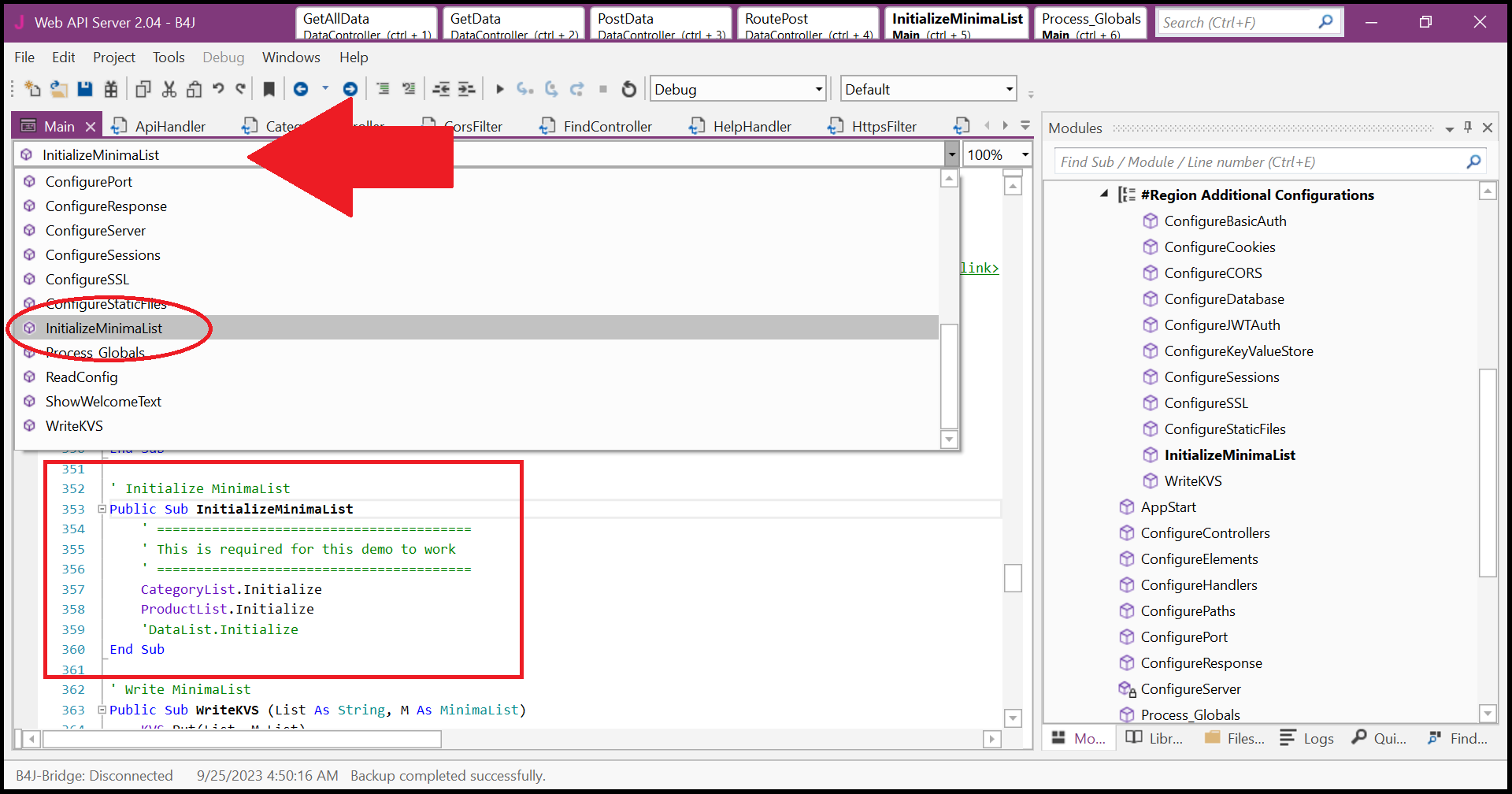Viewport: 1512px width, 794px height.
Task: Click the Undo arrow icon
Action: [218, 89]
